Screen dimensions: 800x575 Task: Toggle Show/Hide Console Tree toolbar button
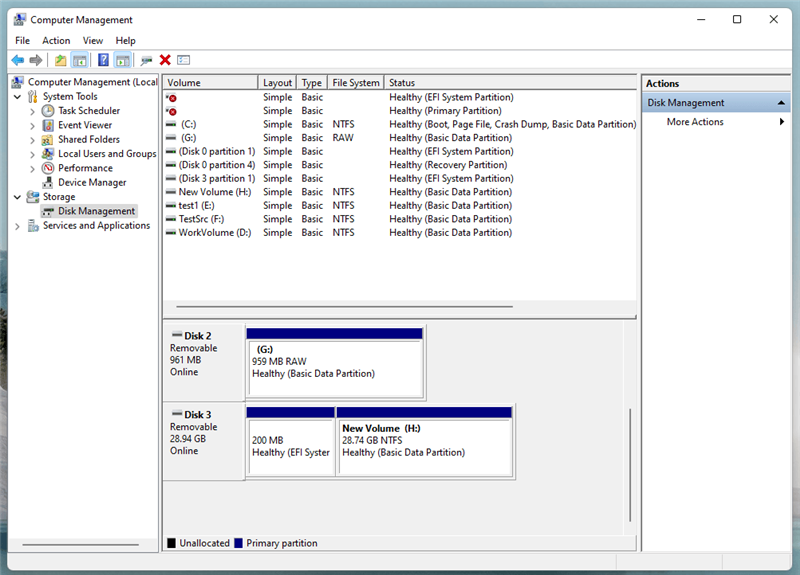pos(80,60)
